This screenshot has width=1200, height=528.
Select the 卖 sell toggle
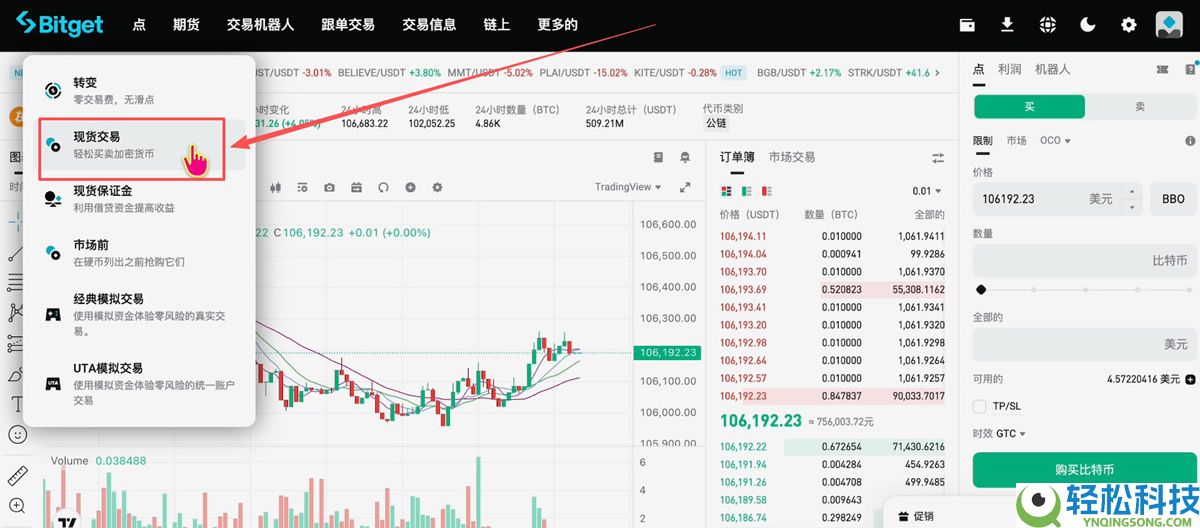coord(1141,106)
